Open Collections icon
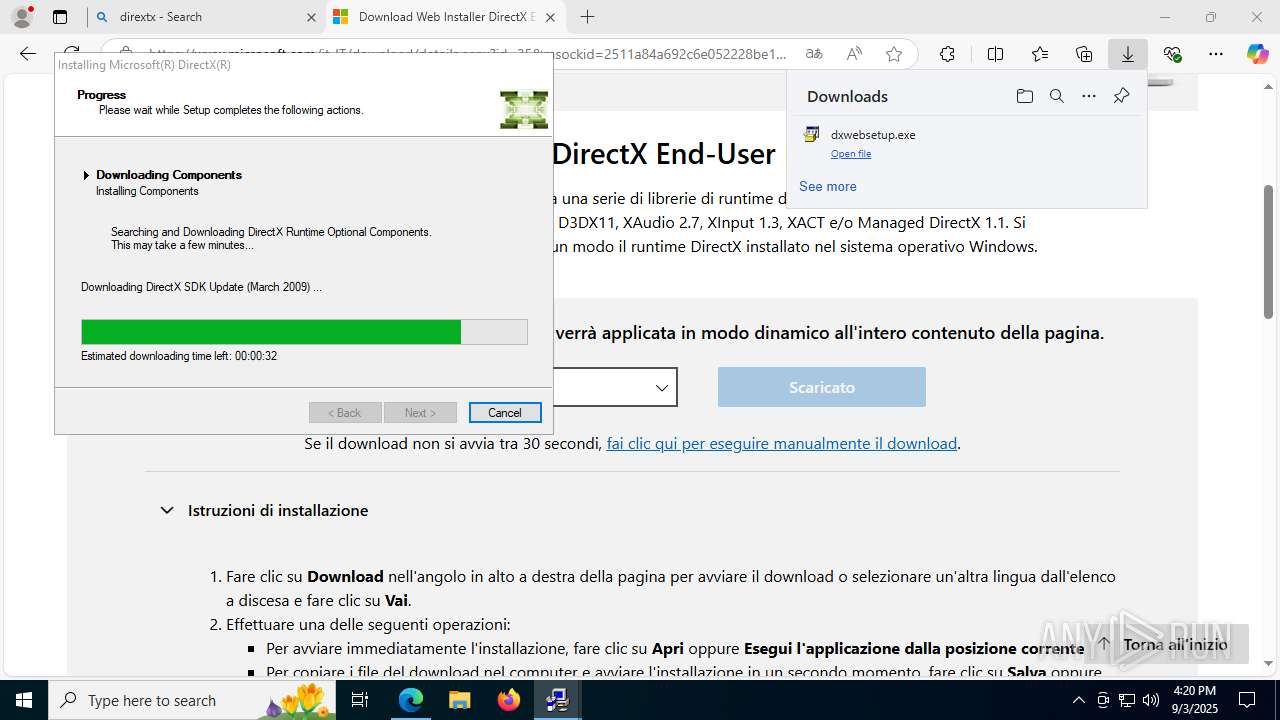 coord(1084,54)
